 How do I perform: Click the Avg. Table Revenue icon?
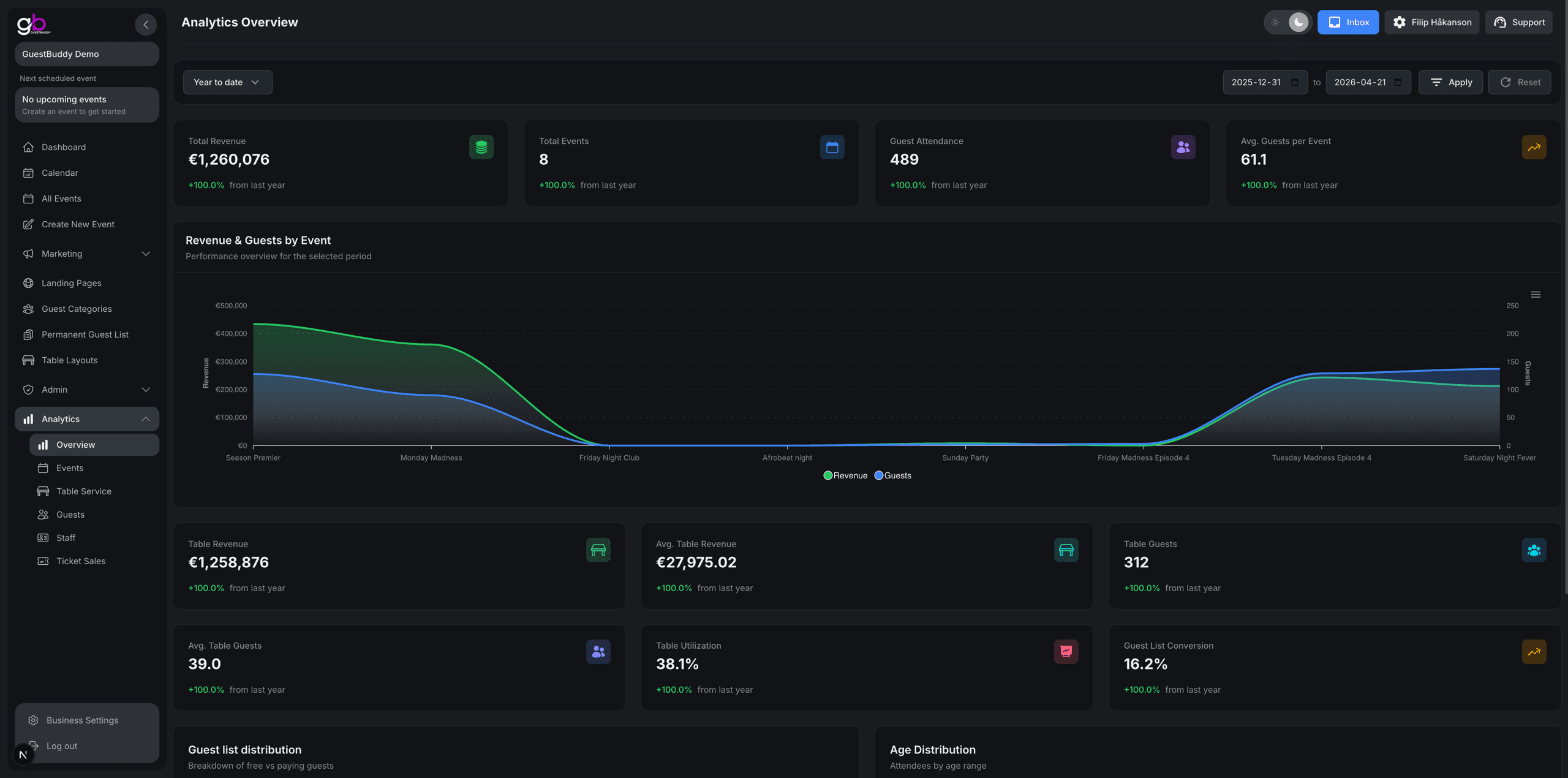tap(1066, 550)
